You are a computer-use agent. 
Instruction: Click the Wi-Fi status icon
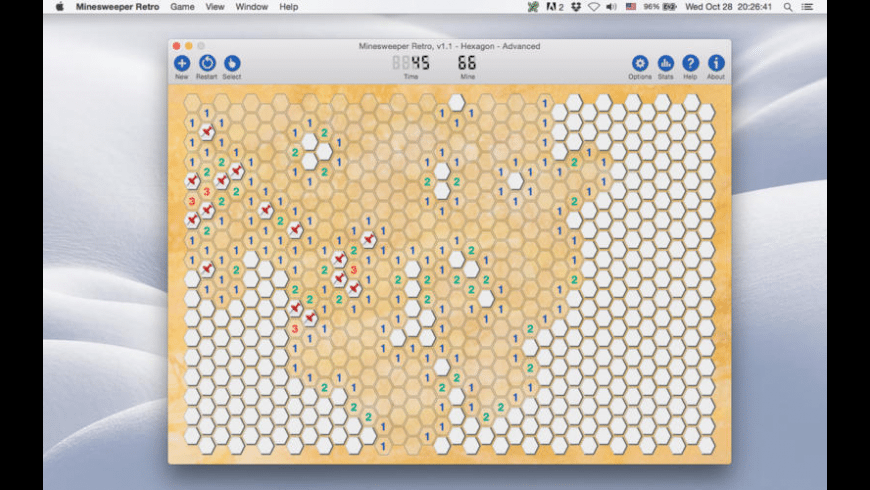click(x=594, y=7)
